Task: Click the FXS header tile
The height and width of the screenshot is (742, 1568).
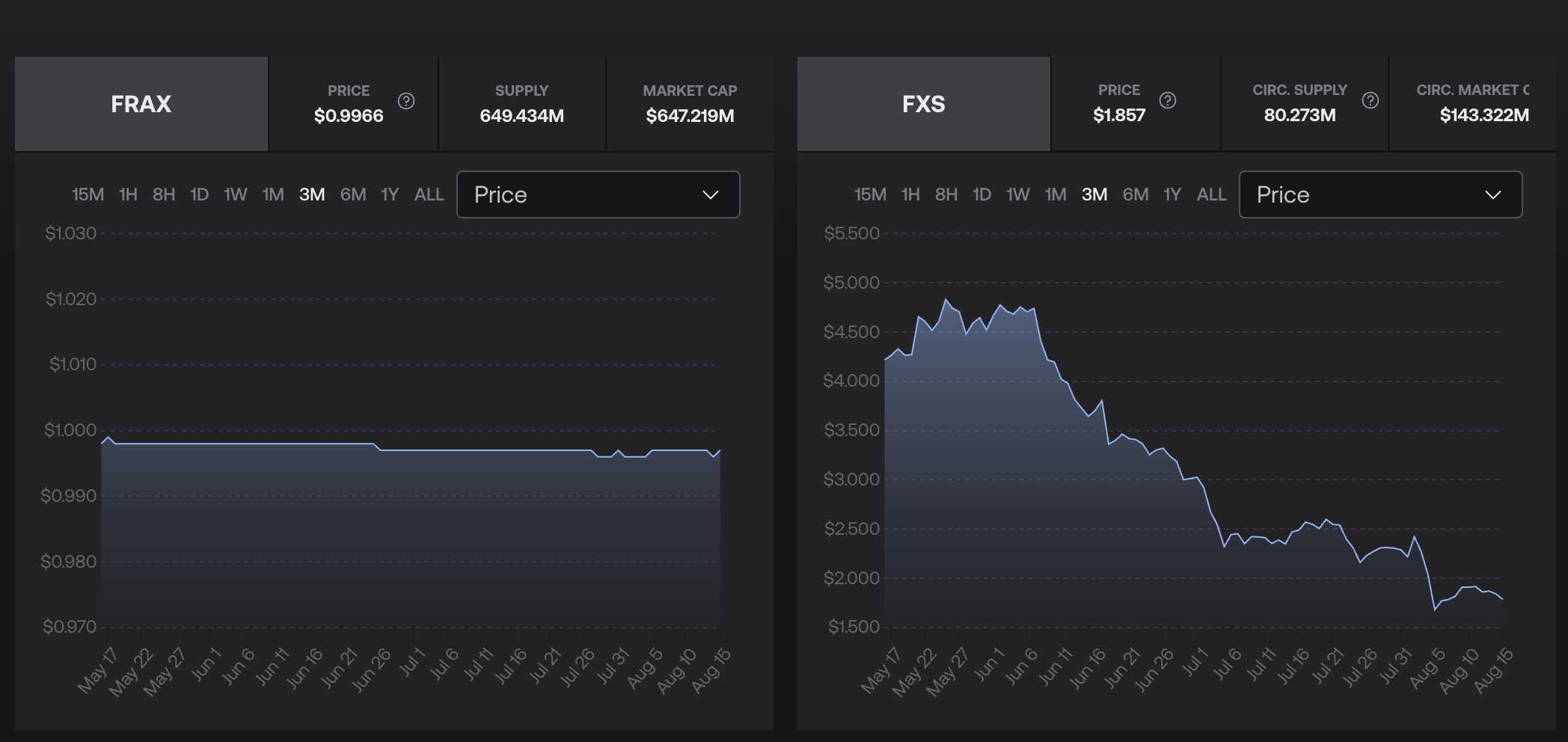Action: pyautogui.click(x=924, y=104)
